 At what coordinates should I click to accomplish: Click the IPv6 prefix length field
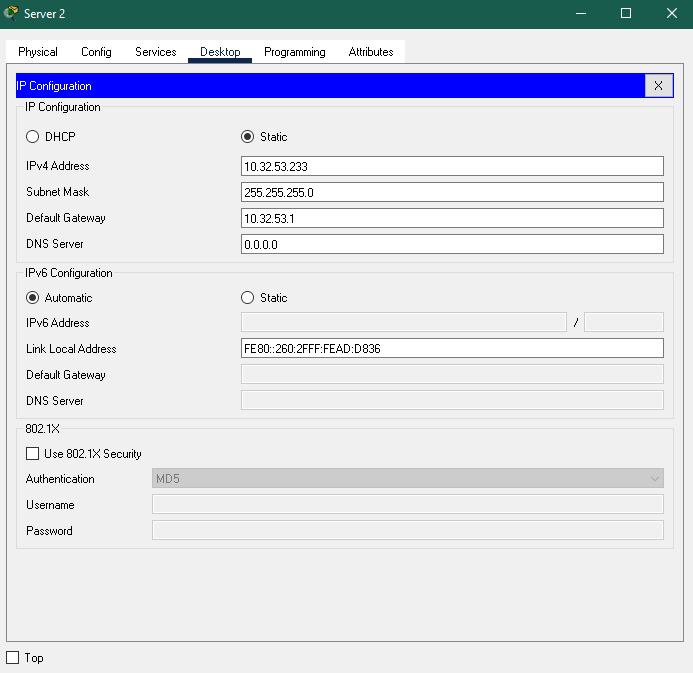[x=624, y=322]
